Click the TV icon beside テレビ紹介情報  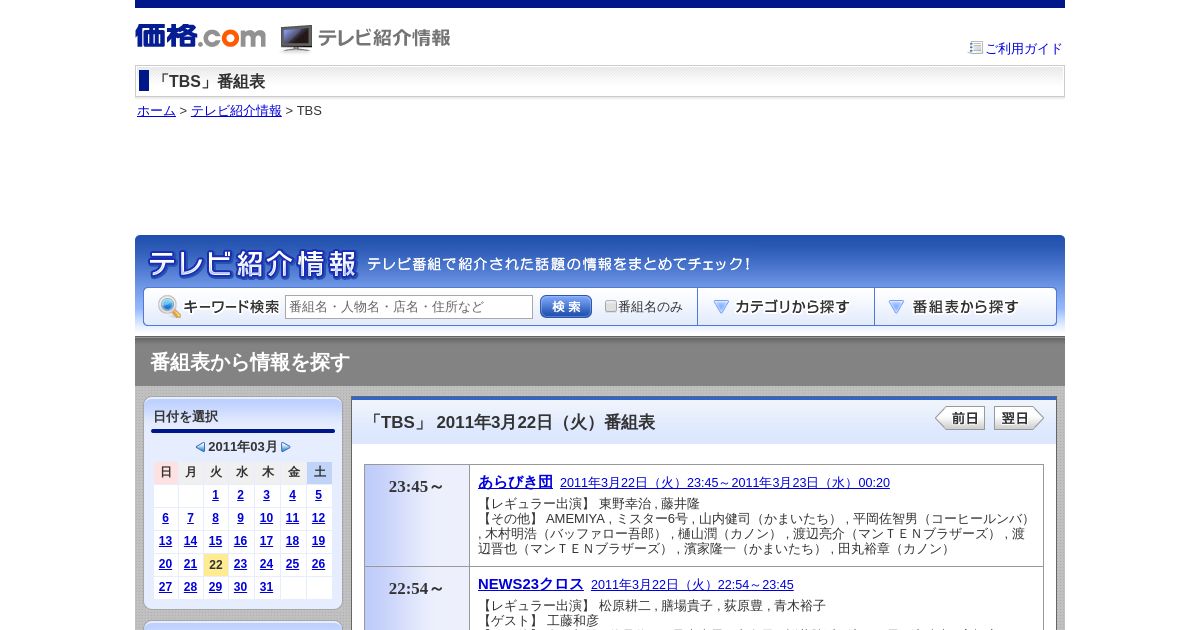(296, 38)
